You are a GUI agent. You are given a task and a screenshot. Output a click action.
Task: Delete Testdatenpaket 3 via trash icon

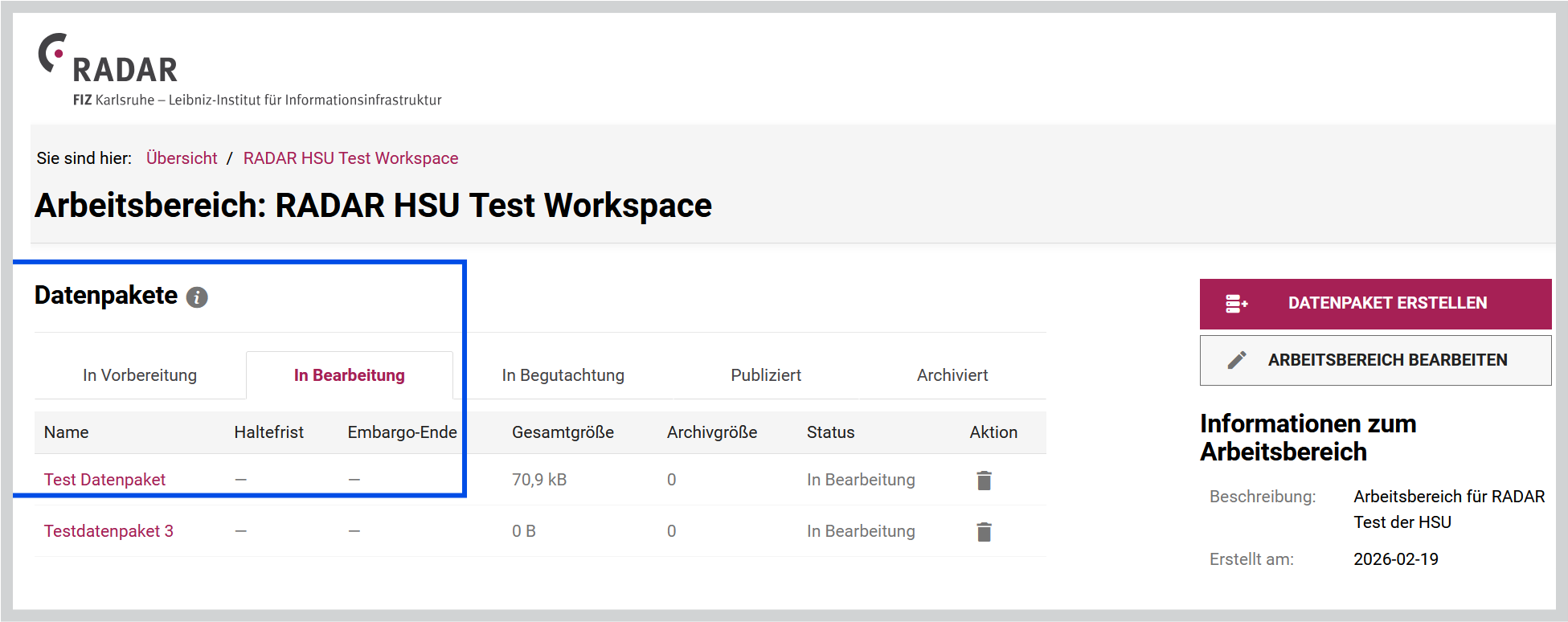pos(984,532)
